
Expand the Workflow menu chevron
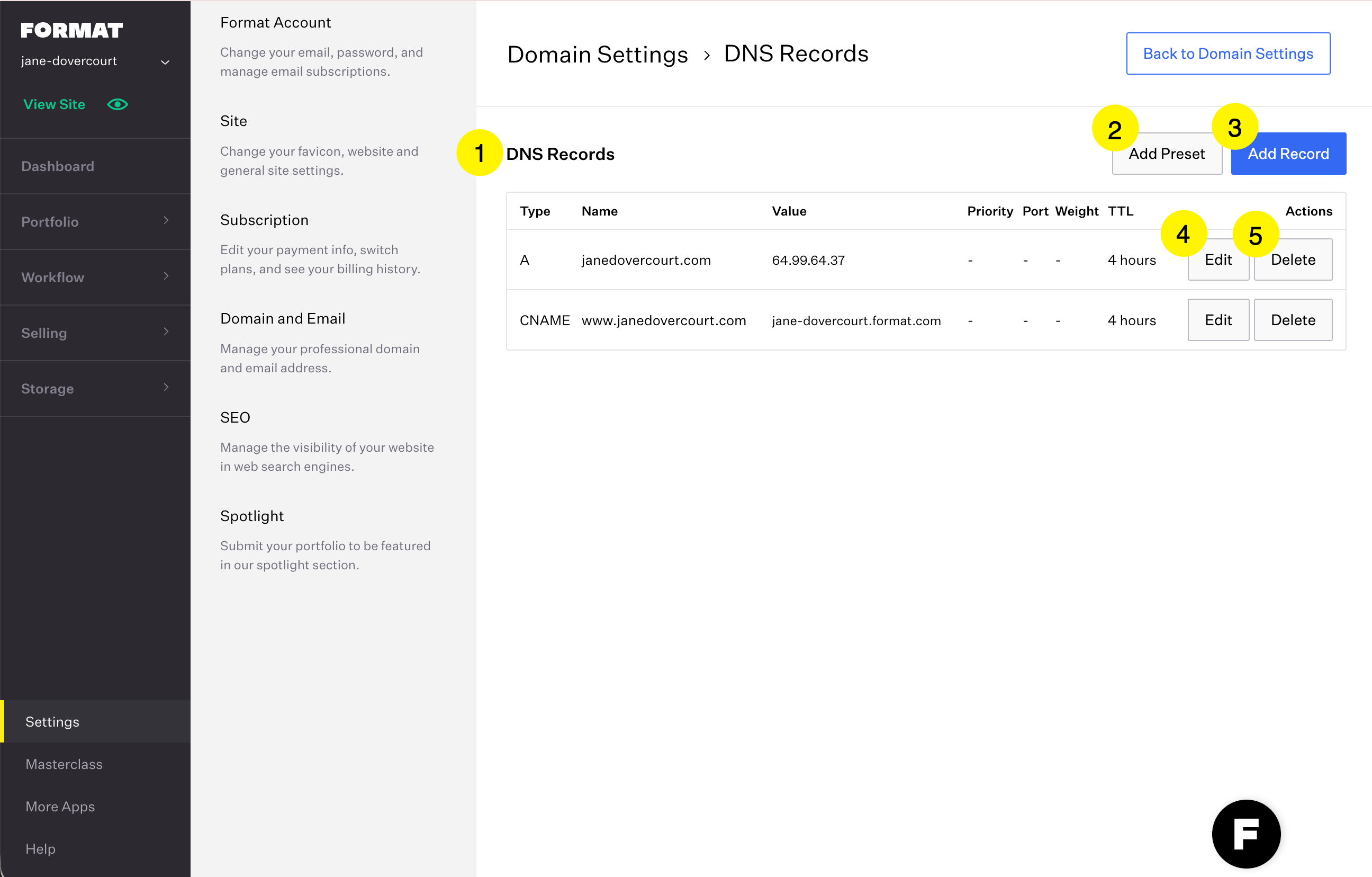166,276
